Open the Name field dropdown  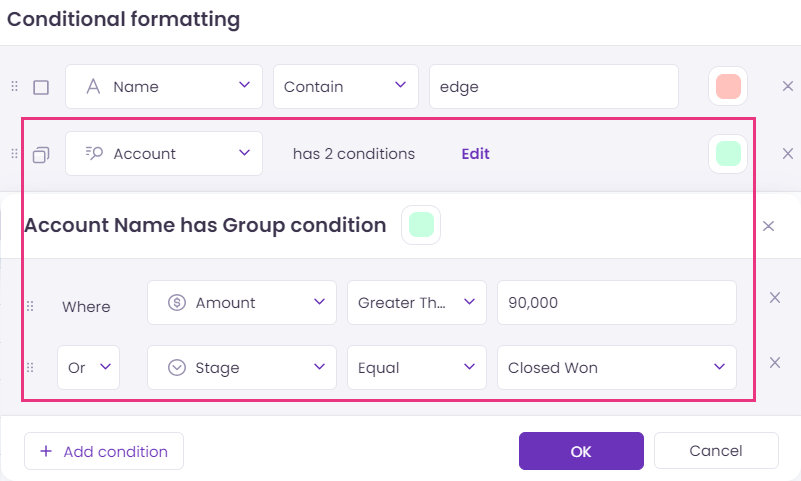[164, 86]
